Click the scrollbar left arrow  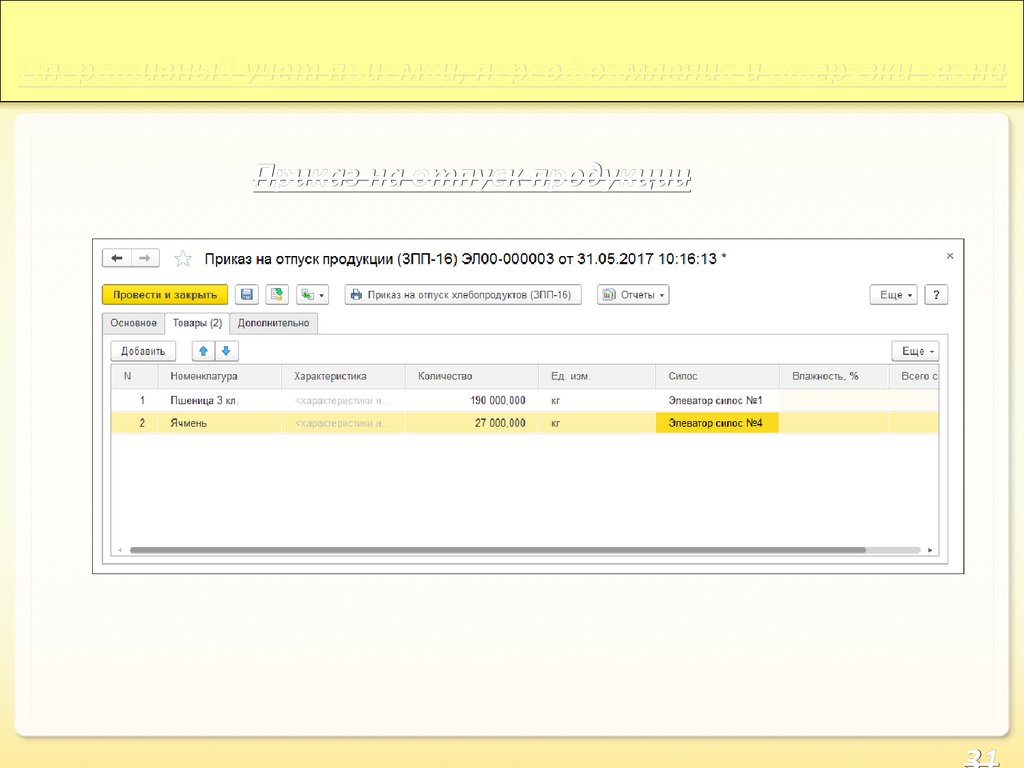pos(120,550)
